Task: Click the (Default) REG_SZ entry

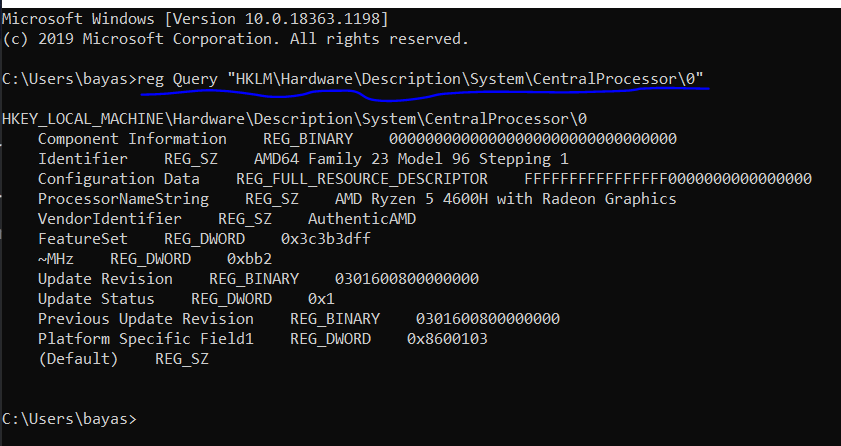Action: (x=123, y=359)
